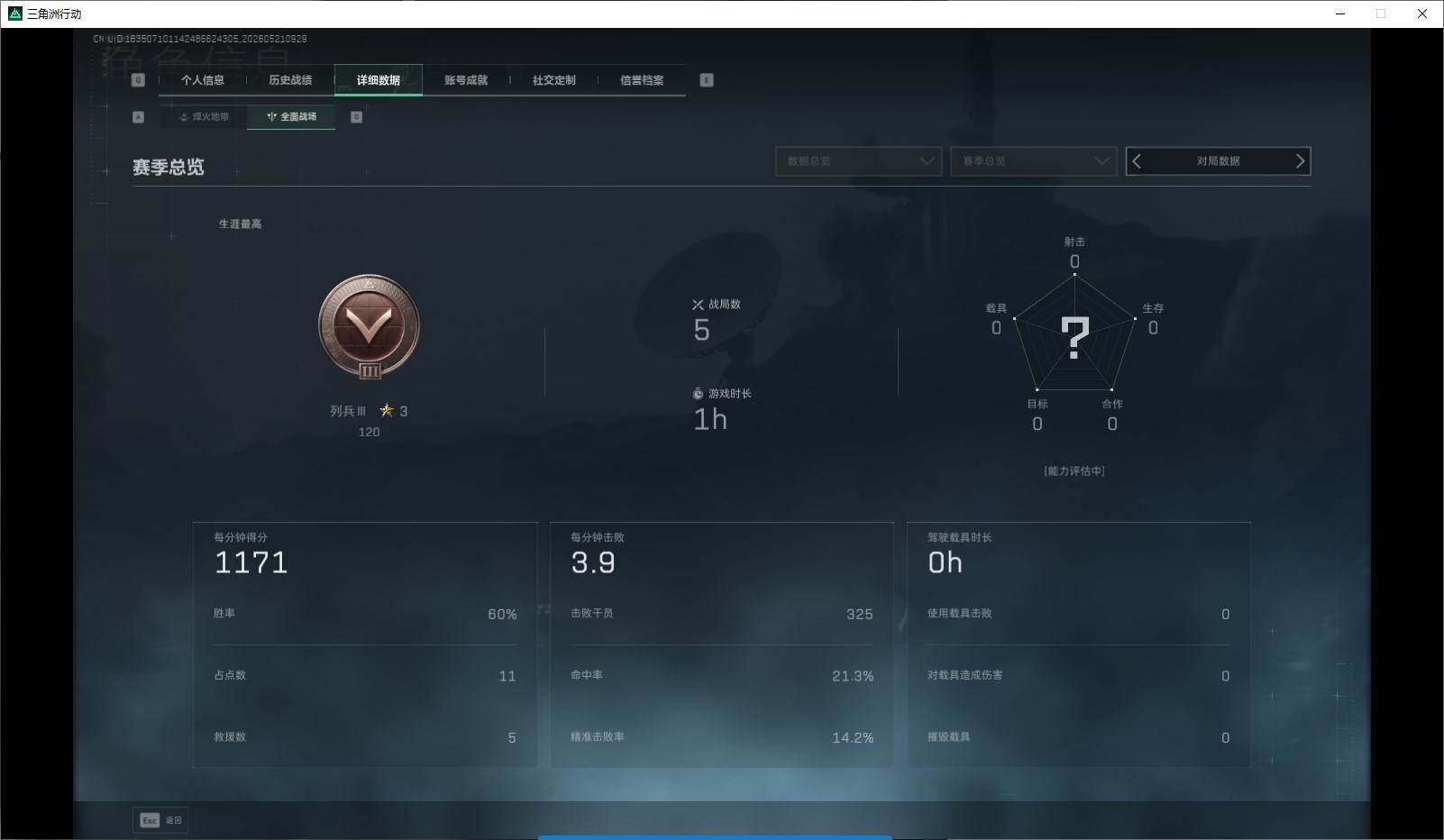
Task: Click the 战局数 value 5
Action: coord(701,331)
